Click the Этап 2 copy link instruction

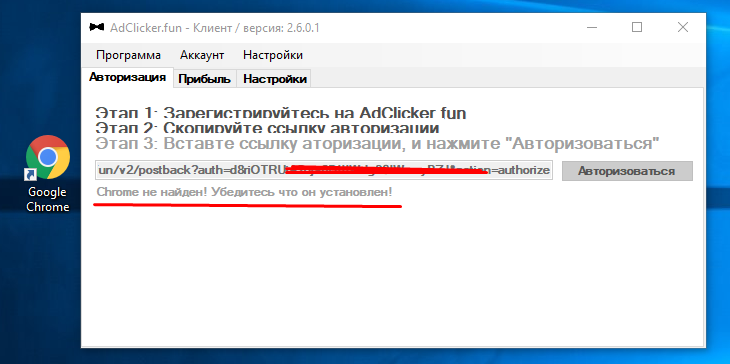pyautogui.click(x=267, y=128)
